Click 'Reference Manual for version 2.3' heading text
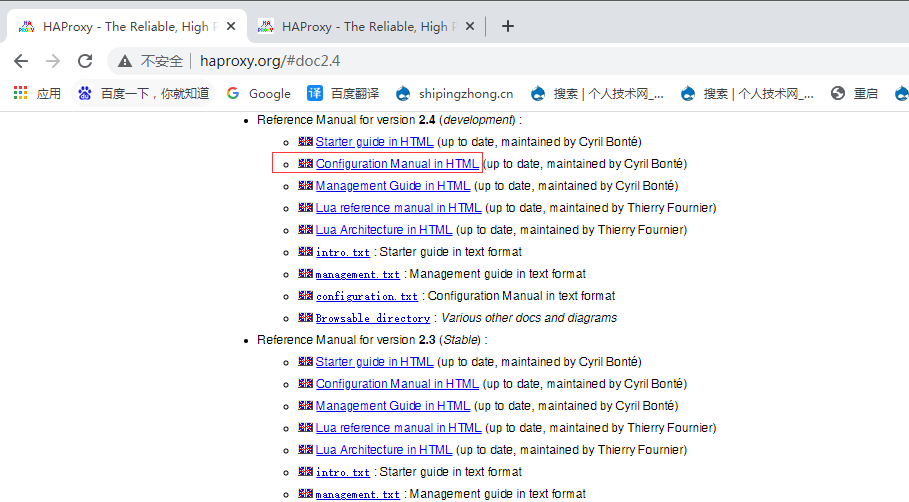 click(x=346, y=340)
